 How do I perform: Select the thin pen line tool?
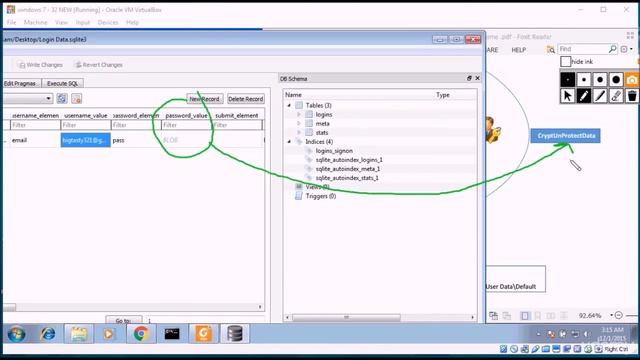[600, 96]
